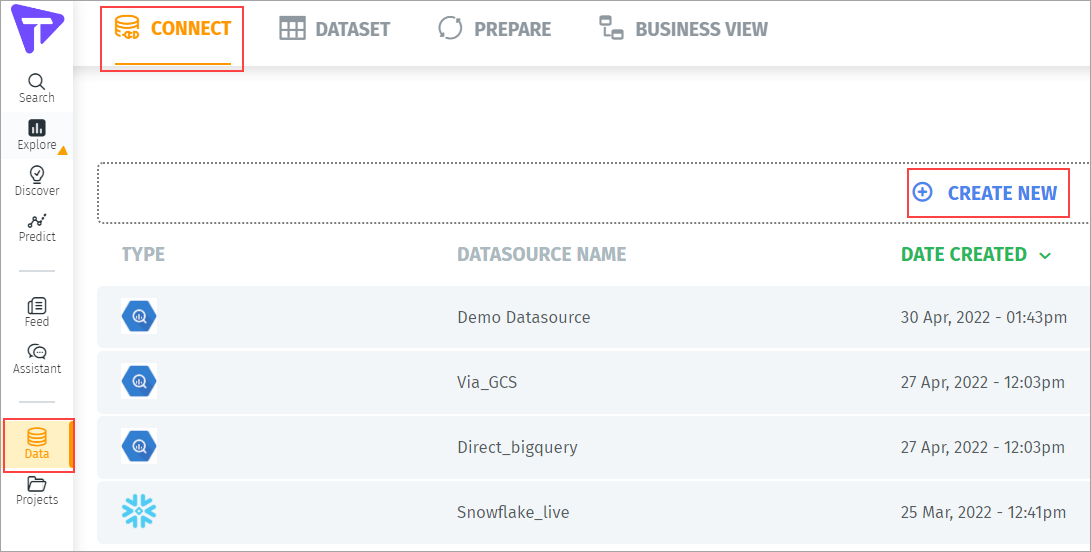Open the Feed sidebar item
Image resolution: width=1091 pixels, height=552 pixels.
point(37,313)
